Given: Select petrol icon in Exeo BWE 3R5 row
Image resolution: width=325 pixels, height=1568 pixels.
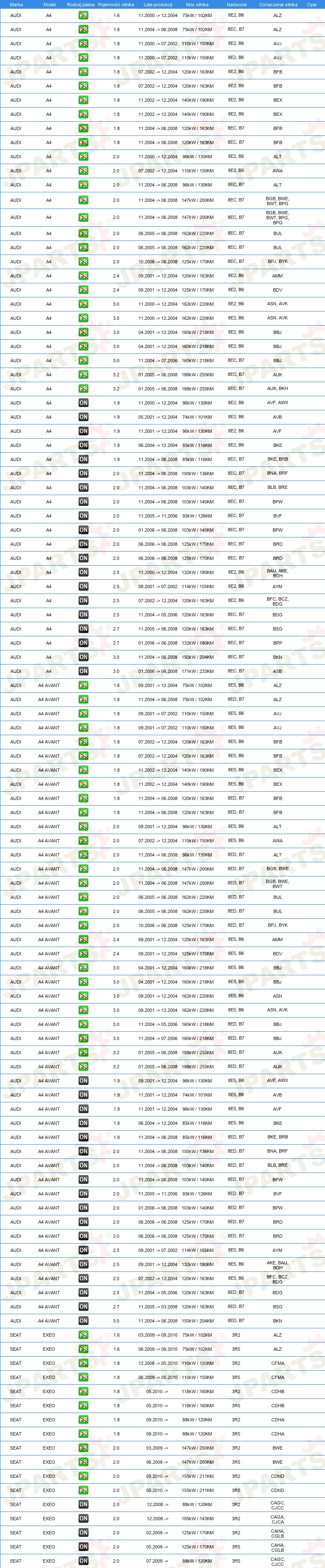Looking at the screenshot, I should click(84, 1462).
